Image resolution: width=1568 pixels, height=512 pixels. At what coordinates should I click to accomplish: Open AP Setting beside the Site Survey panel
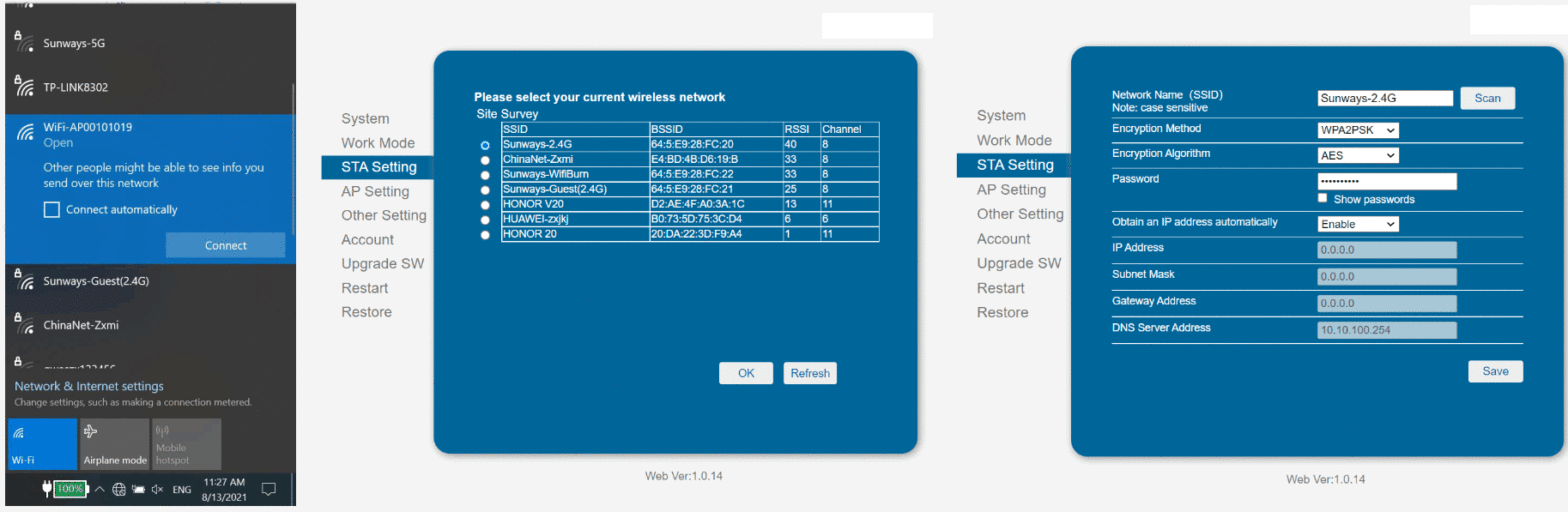(x=375, y=191)
